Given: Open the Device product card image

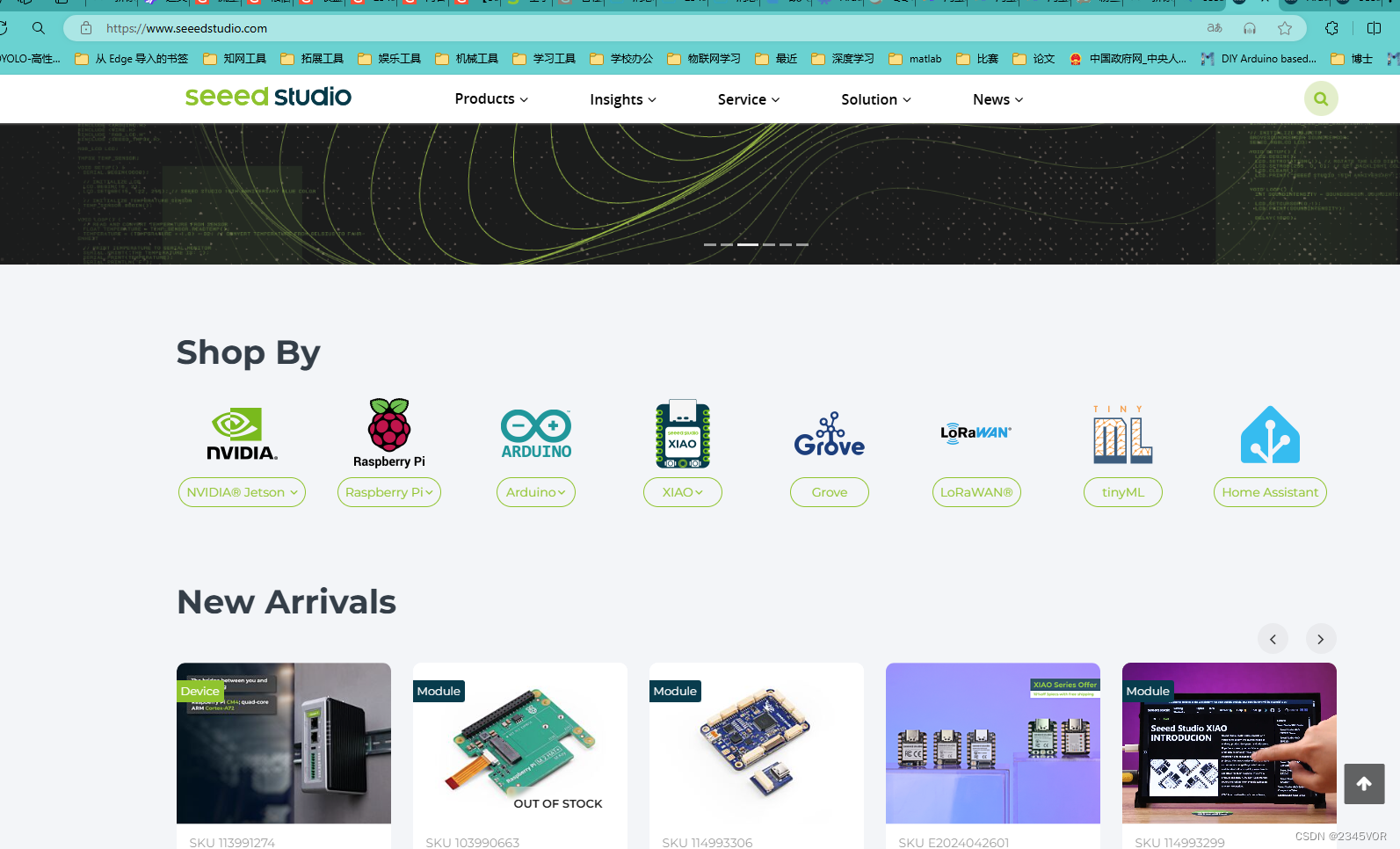Looking at the screenshot, I should coord(284,744).
